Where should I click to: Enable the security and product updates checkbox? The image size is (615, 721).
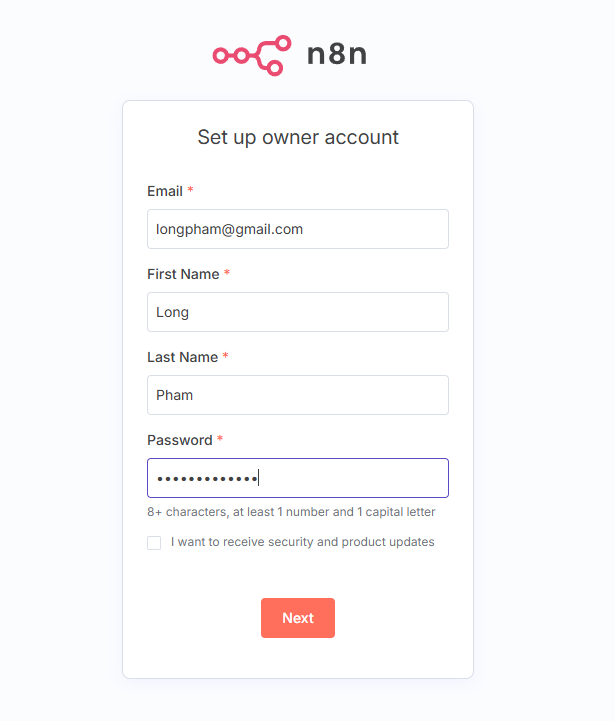click(154, 543)
